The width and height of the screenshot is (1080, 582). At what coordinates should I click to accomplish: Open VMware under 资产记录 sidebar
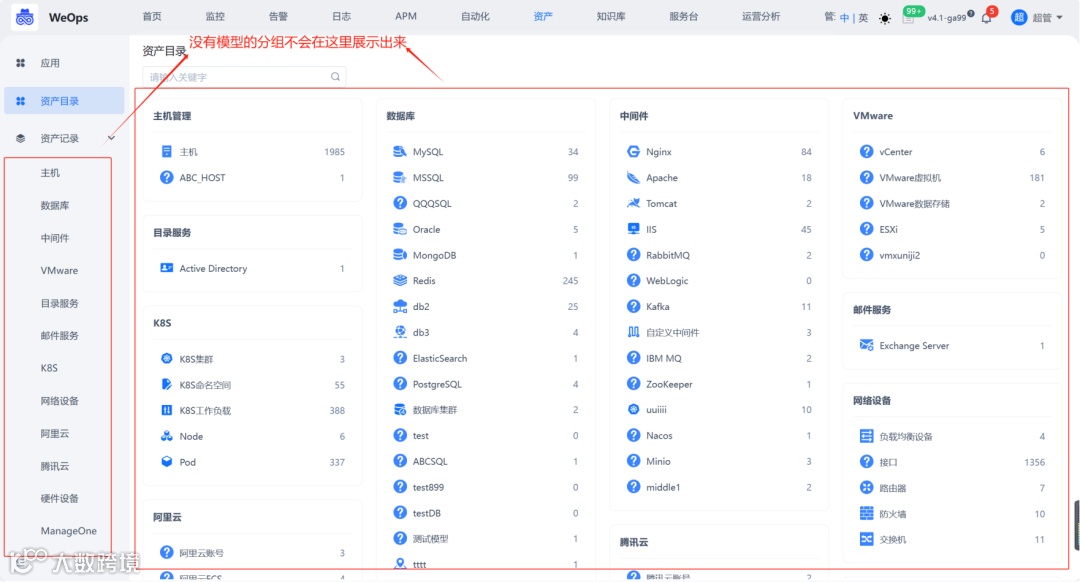(59, 271)
